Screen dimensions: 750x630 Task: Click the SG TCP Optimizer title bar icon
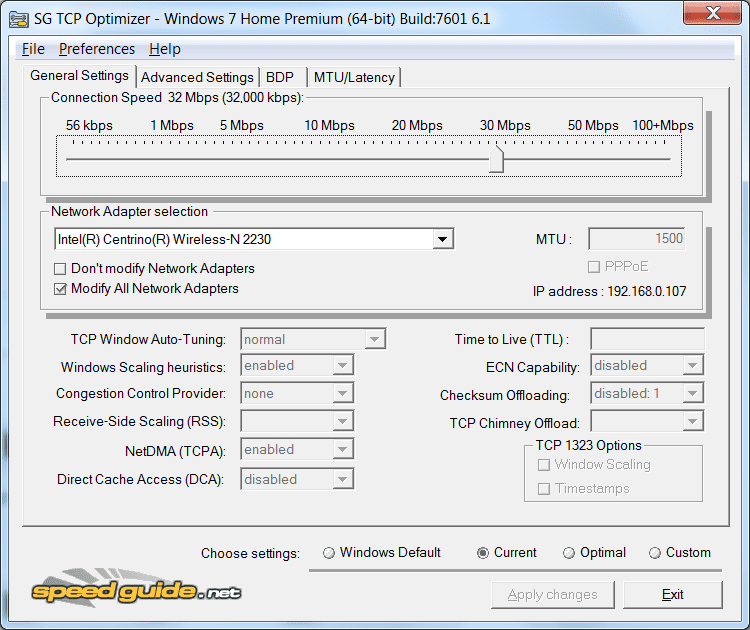(x=19, y=20)
